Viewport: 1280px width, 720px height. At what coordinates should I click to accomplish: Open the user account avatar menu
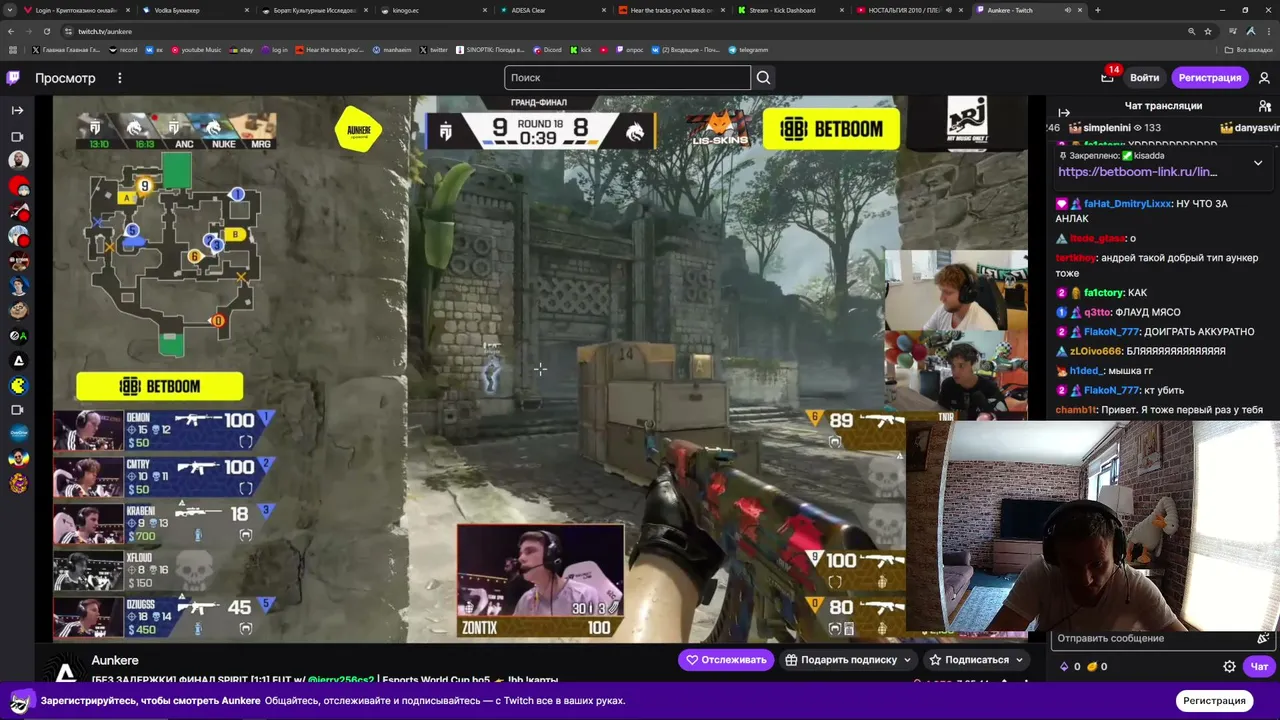1264,78
